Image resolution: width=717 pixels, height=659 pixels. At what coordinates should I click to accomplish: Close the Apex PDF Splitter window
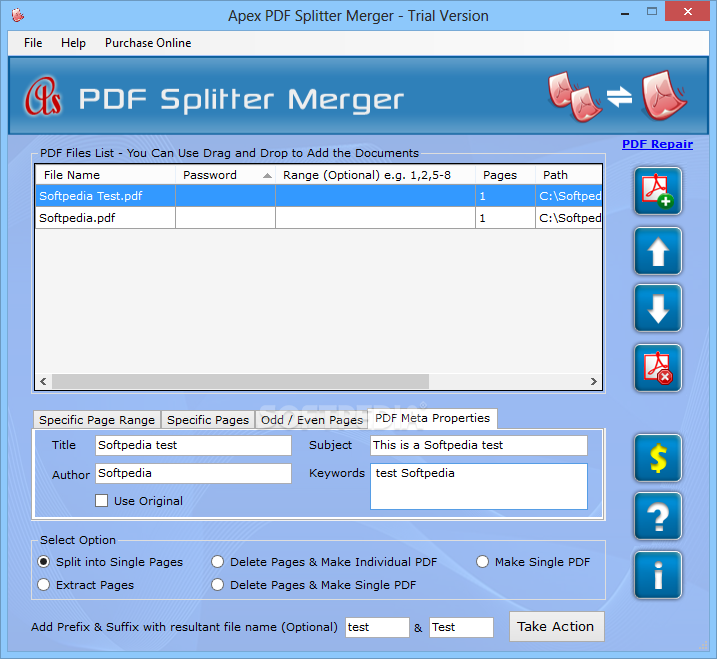687,11
